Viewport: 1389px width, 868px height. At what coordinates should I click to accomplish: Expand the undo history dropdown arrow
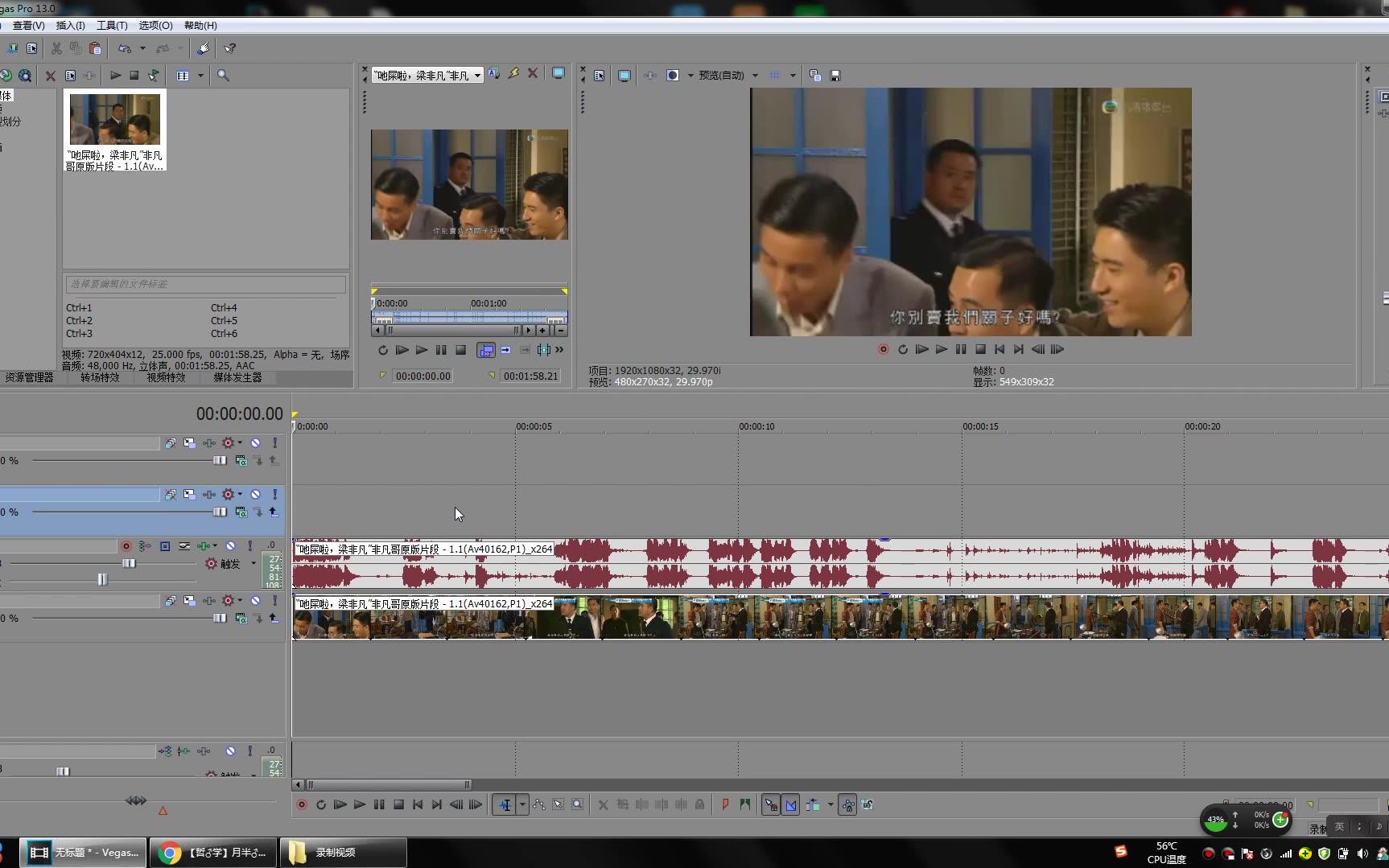(142, 48)
